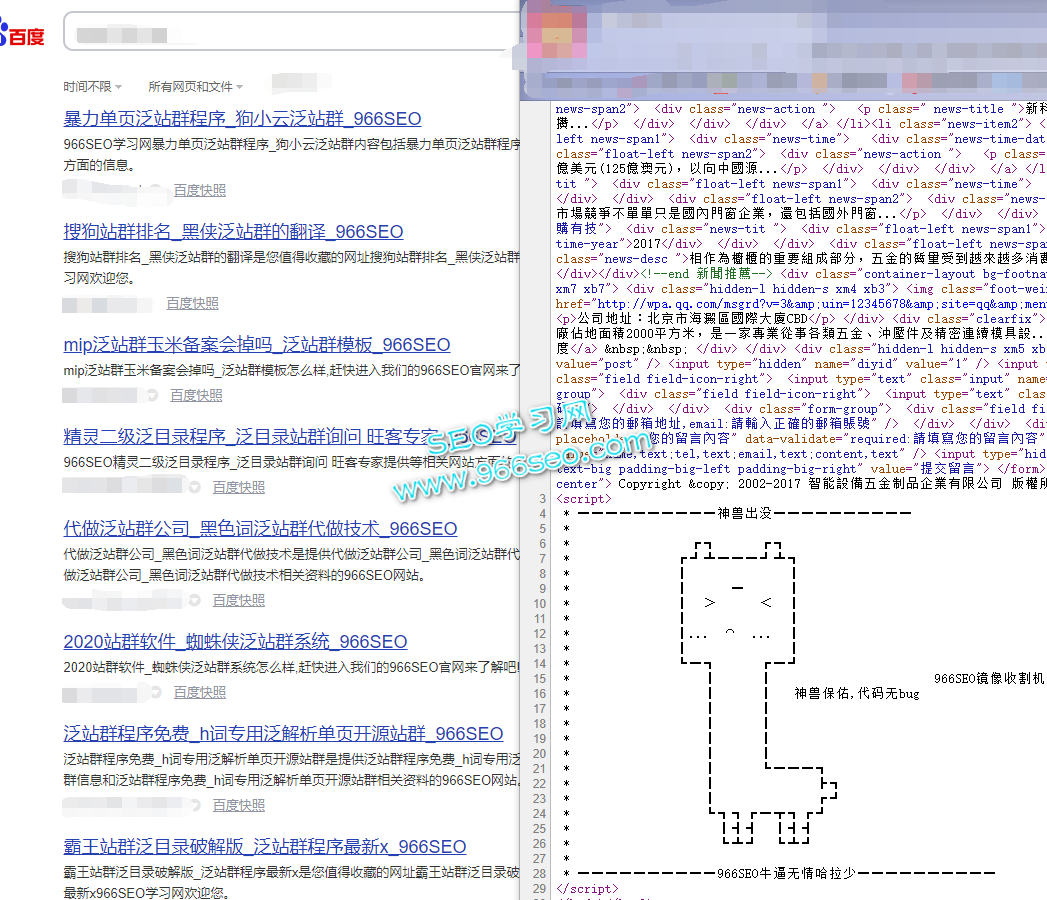
Task: Click the 神兽出没 comment line
Action: pyautogui.click(x=744, y=513)
